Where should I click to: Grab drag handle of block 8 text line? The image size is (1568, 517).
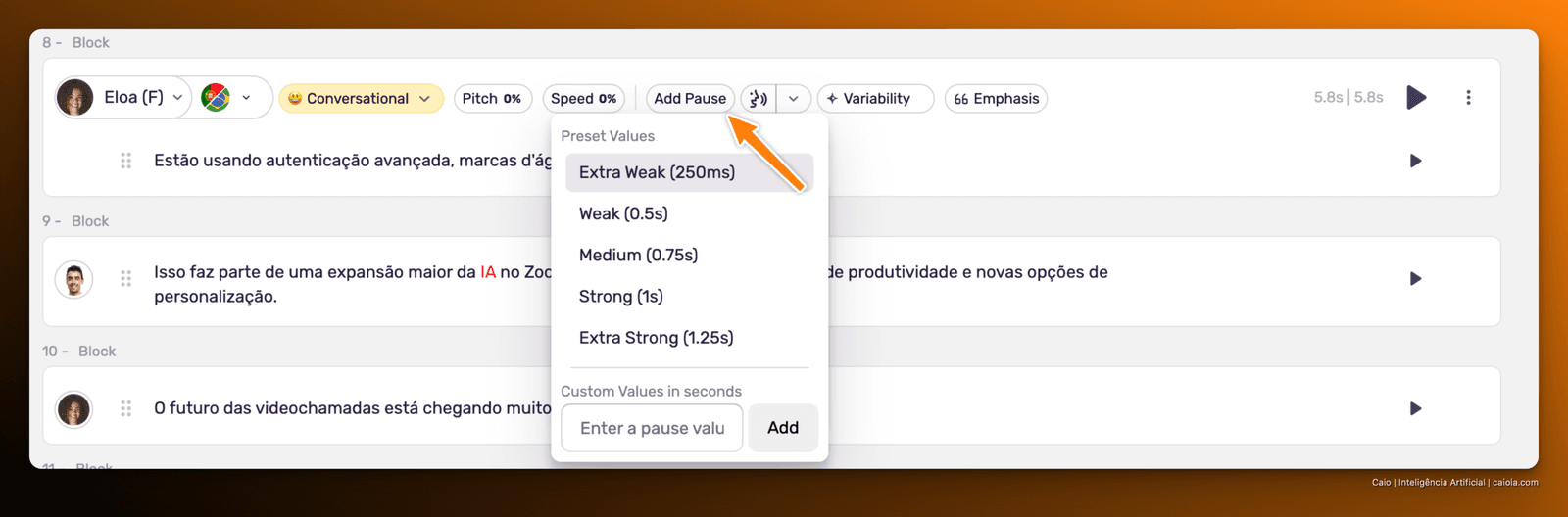(x=126, y=161)
